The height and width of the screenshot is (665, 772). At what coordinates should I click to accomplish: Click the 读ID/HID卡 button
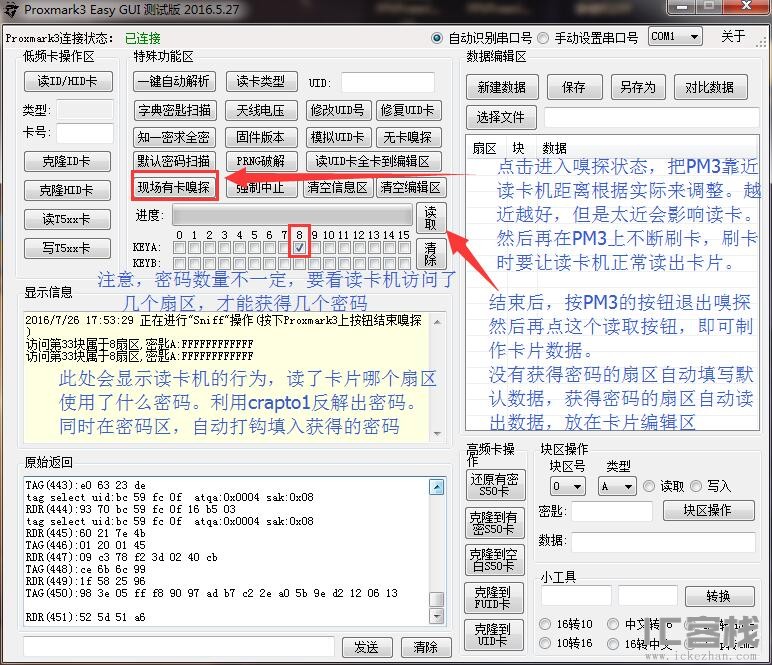(x=68, y=81)
